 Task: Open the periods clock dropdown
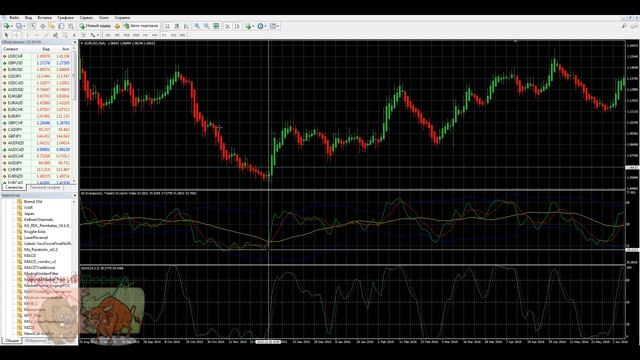pyautogui.click(x=262, y=26)
